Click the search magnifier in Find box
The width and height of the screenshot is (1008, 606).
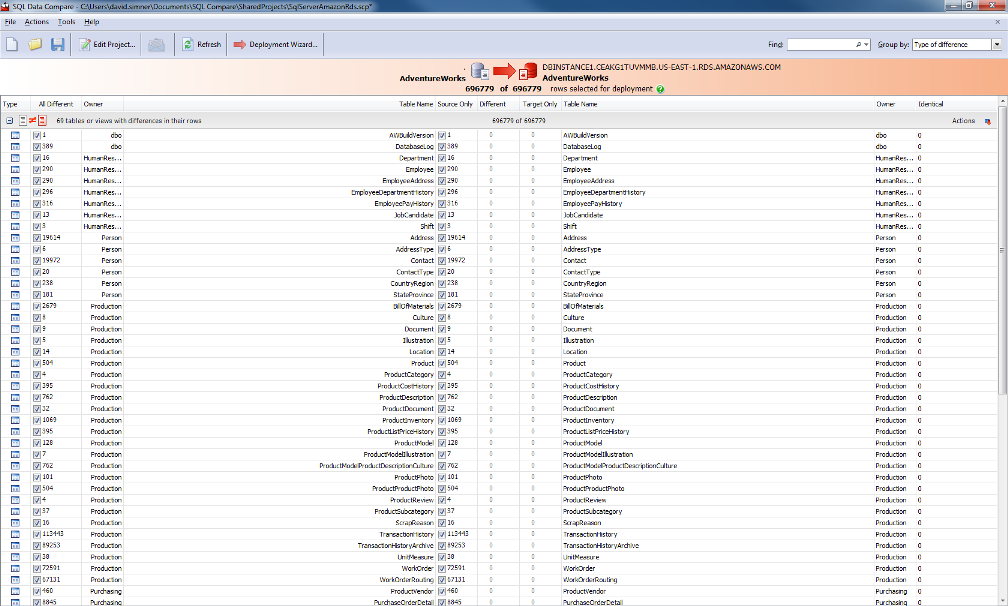coord(858,44)
